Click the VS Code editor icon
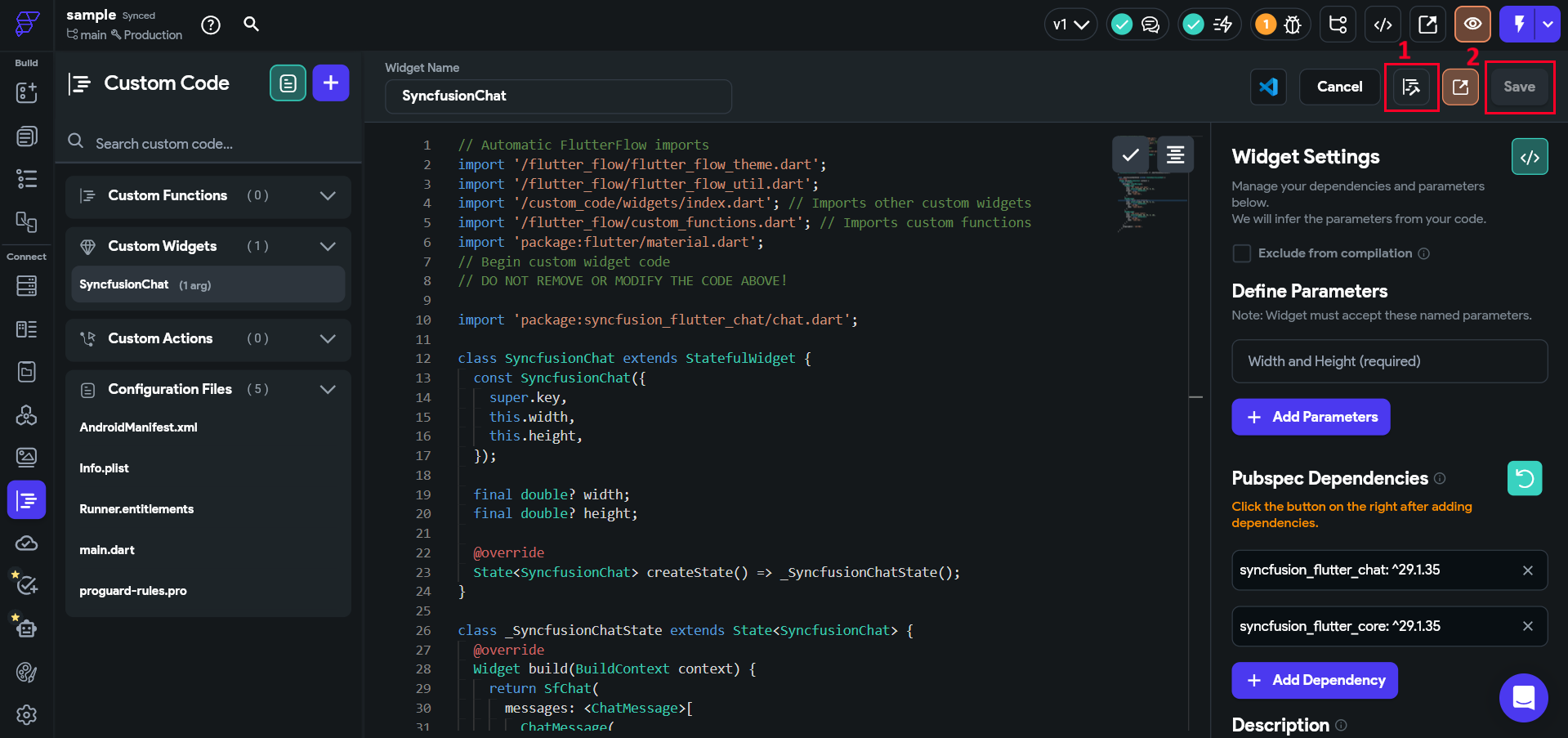The image size is (1568, 738). [x=1267, y=87]
